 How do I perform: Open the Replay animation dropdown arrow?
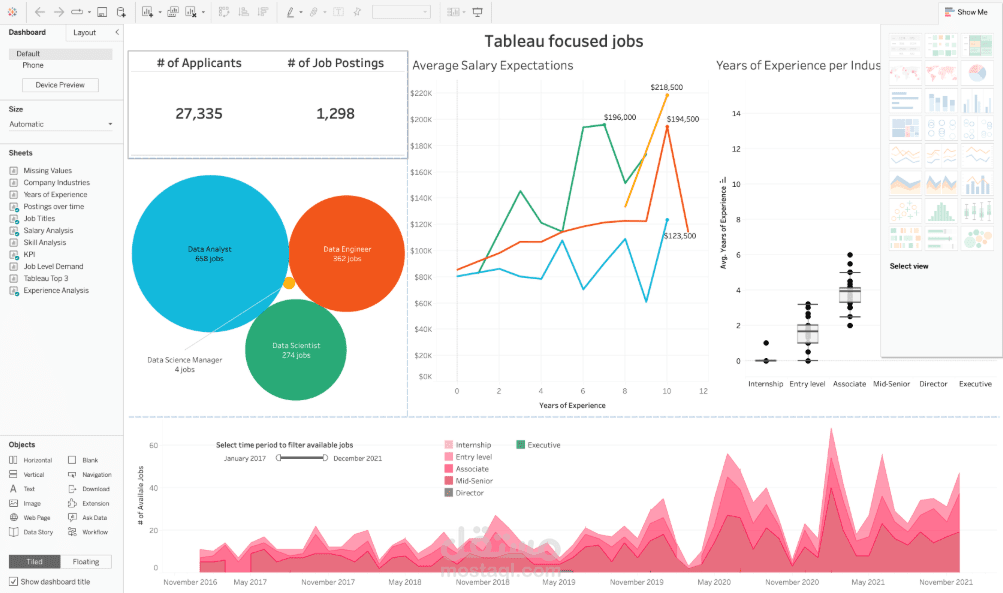(x=89, y=12)
